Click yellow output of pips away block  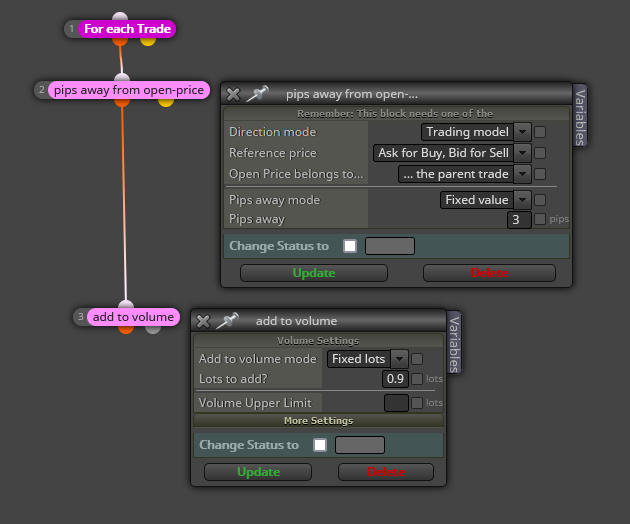point(166,102)
